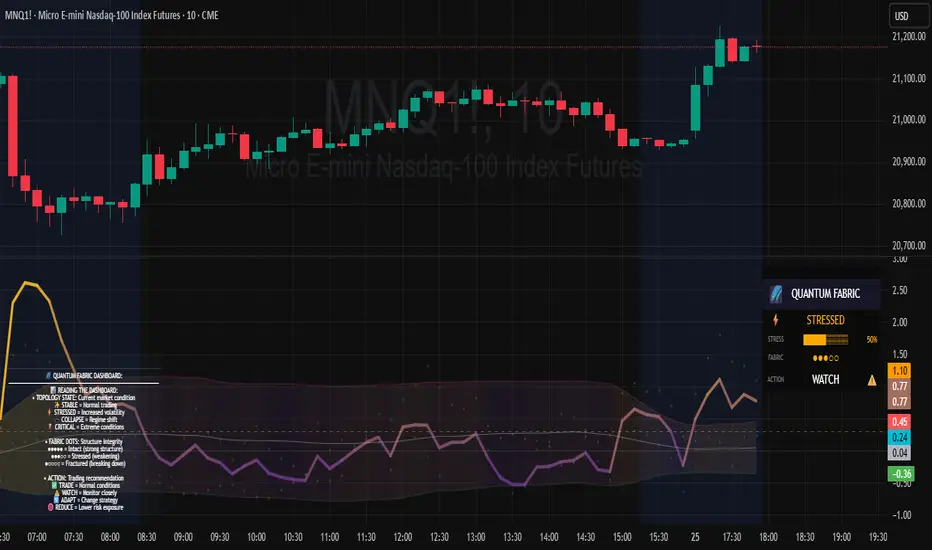Click the 21,000.00 price axis label

909,120
